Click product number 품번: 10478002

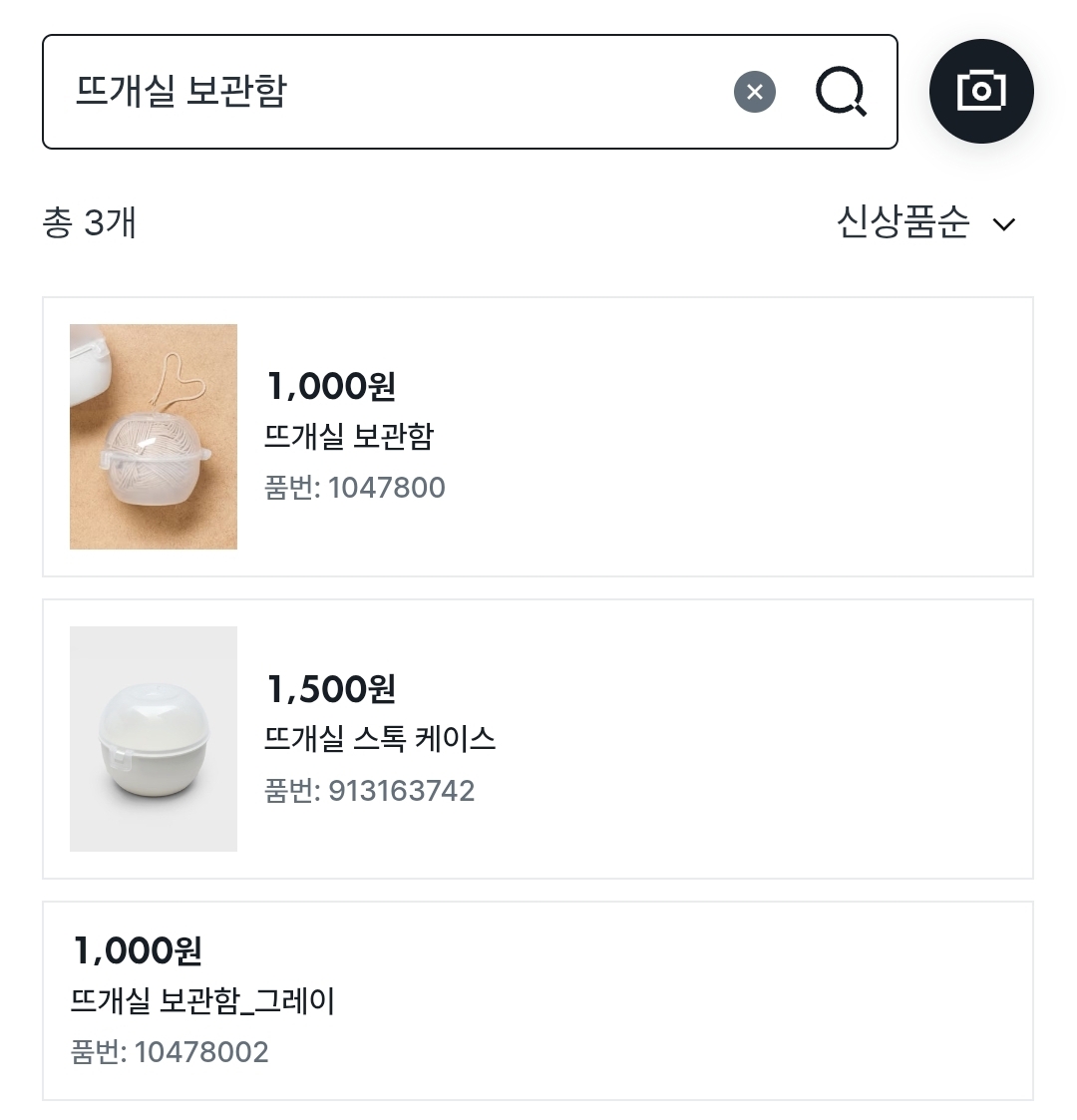point(170,1052)
